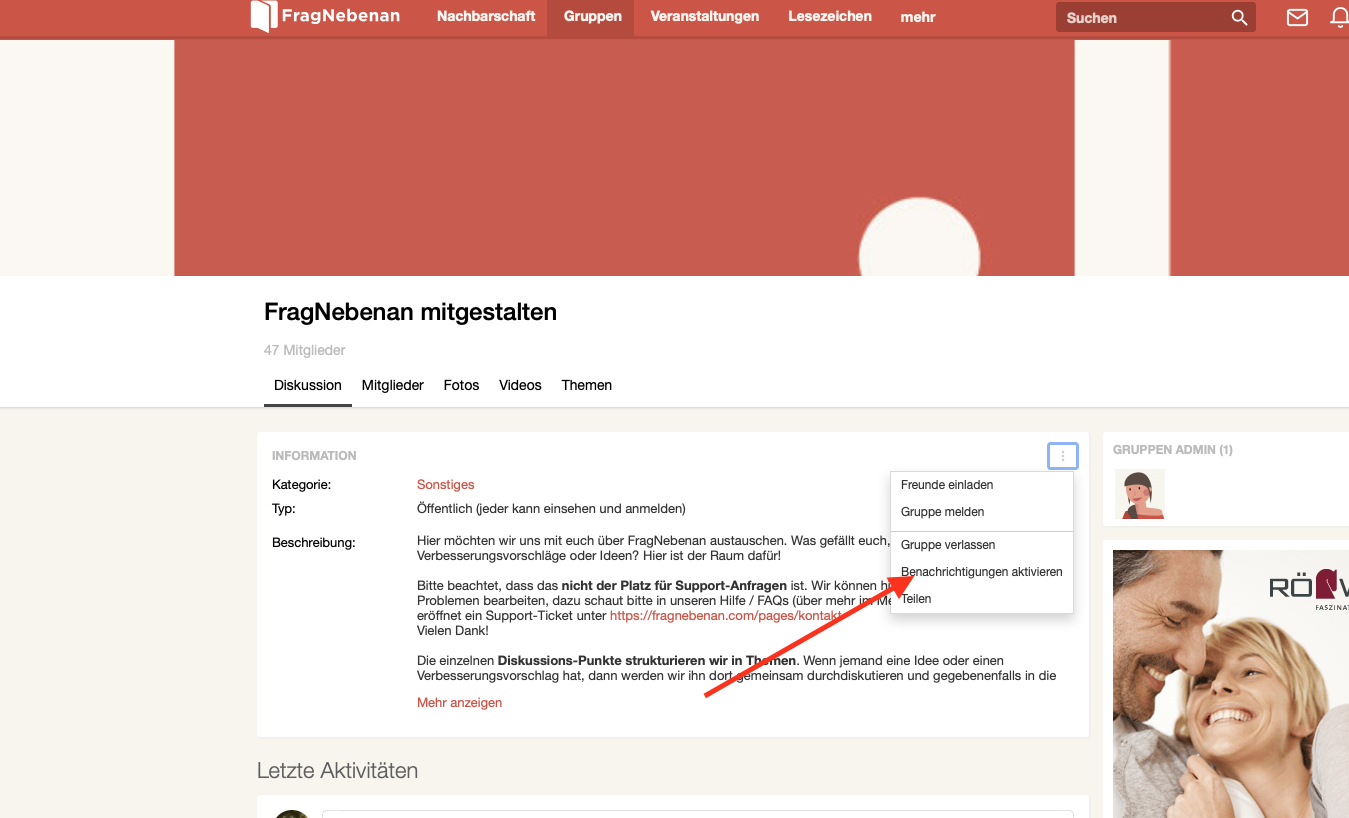Click the search magnifier icon
This screenshot has height=818, width=1349.
1239,18
